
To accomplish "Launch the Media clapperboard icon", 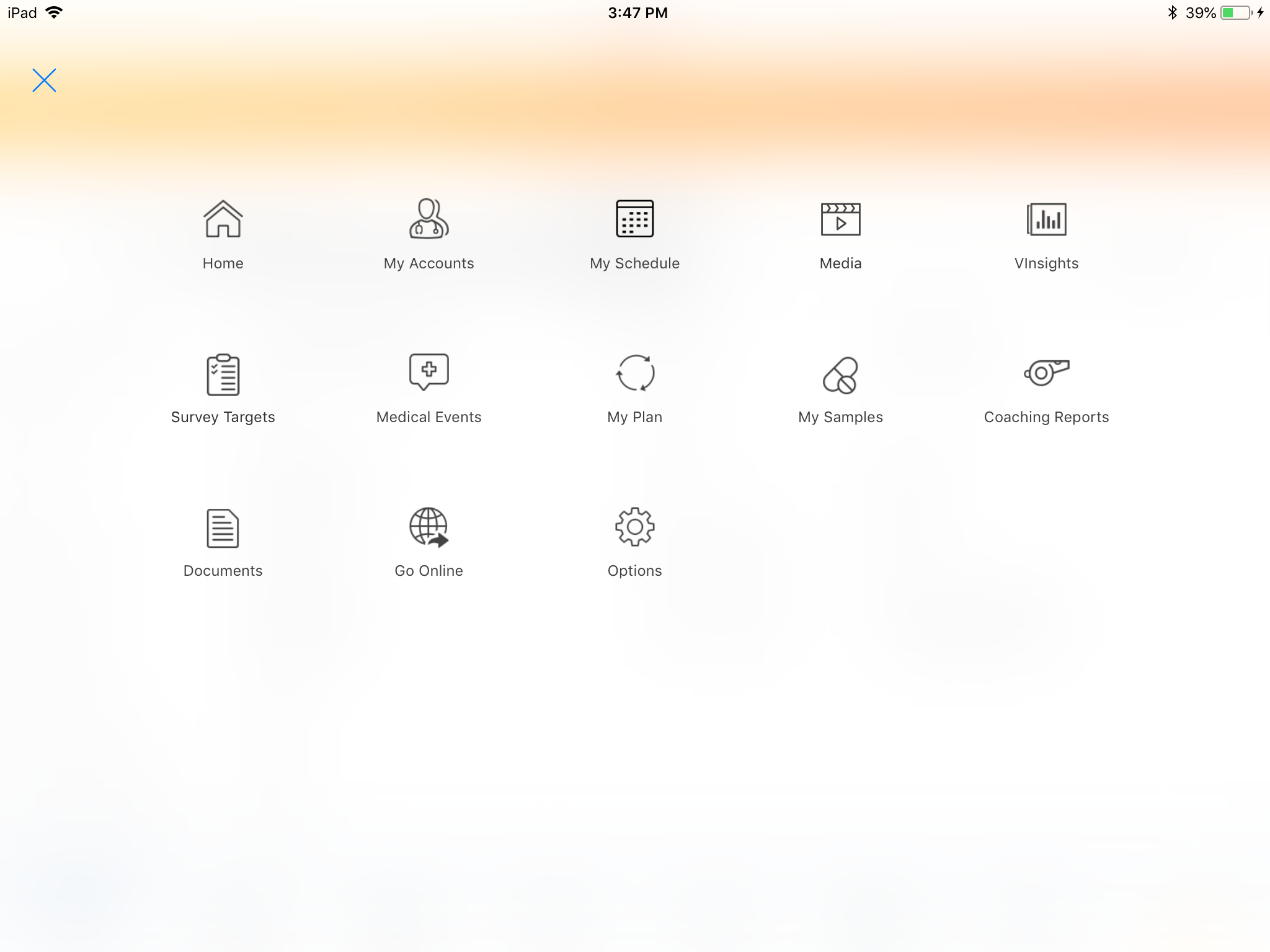I will (840, 219).
